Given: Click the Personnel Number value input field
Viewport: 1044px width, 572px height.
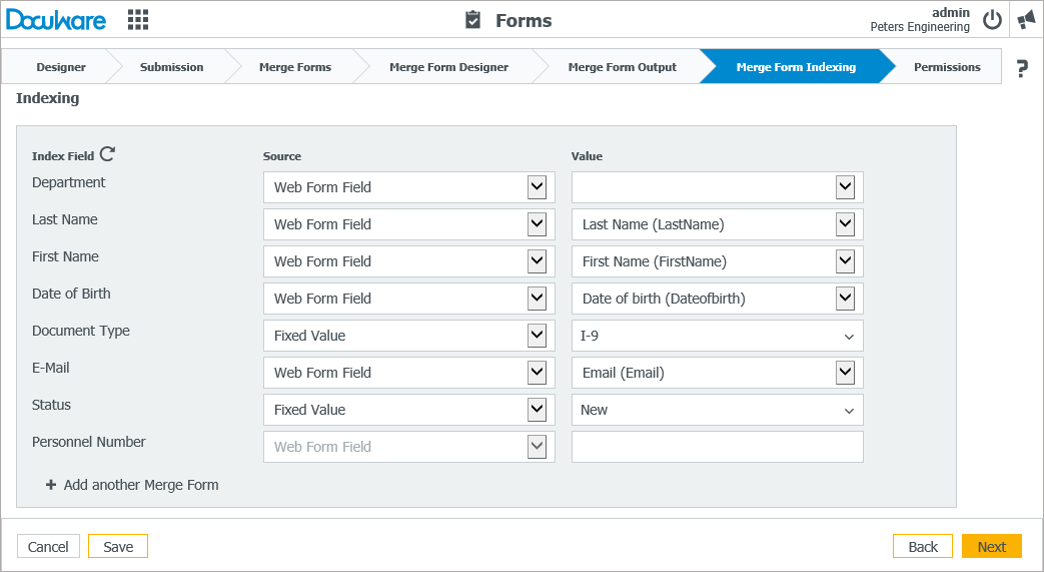Looking at the screenshot, I should point(716,447).
